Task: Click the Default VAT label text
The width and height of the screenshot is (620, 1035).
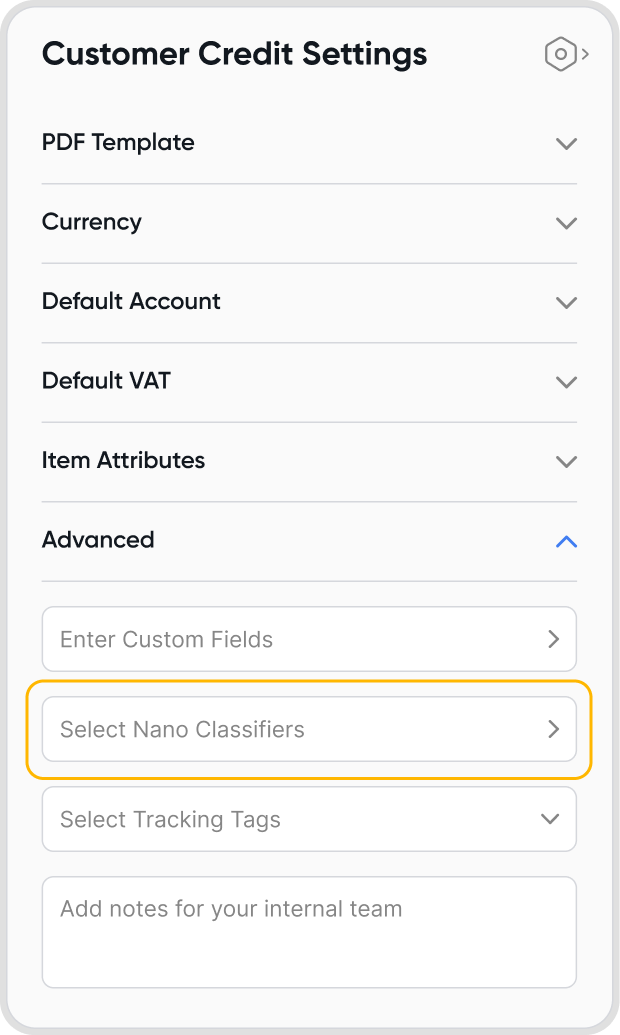Action: pos(106,381)
